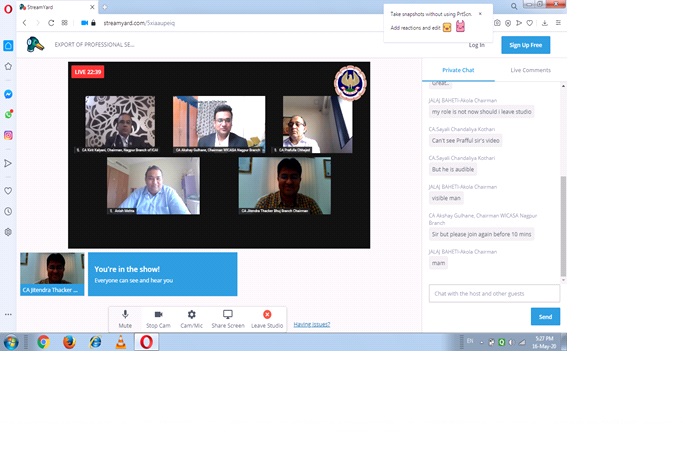
Task: Reload the StreamYard page
Action: (x=51, y=23)
